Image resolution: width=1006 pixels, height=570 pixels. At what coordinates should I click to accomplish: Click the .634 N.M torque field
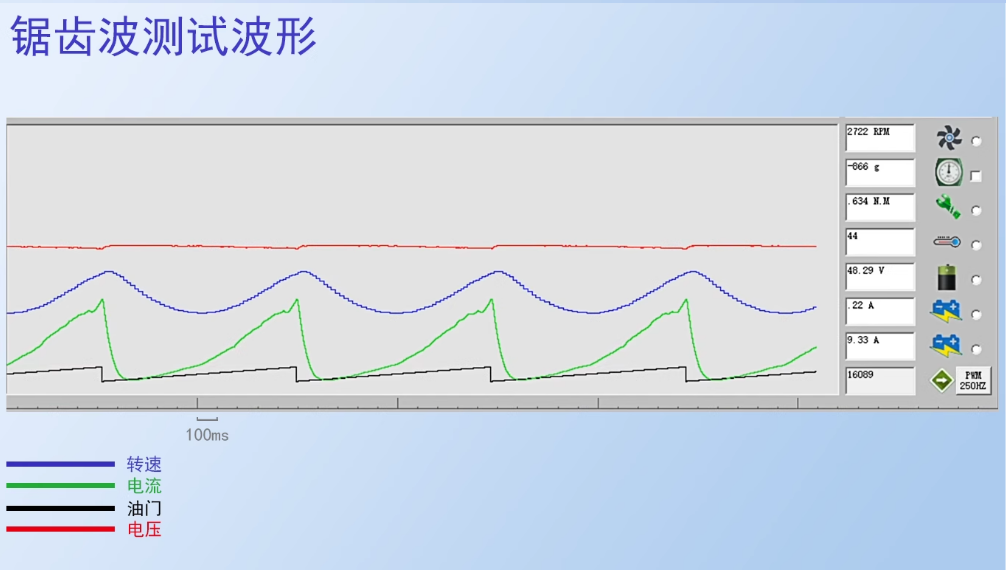(x=880, y=207)
